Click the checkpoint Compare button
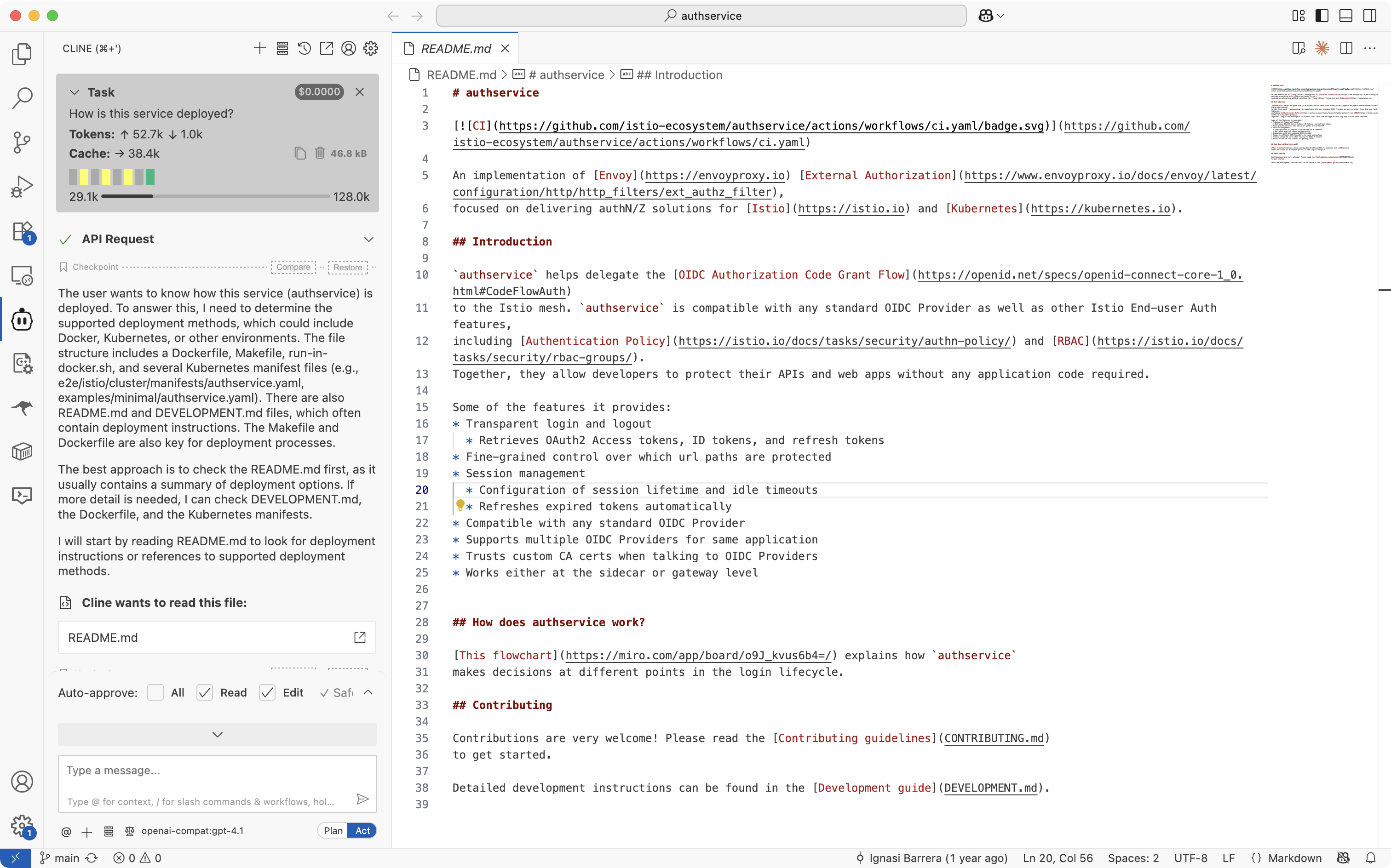This screenshot has width=1391, height=868. point(293,267)
